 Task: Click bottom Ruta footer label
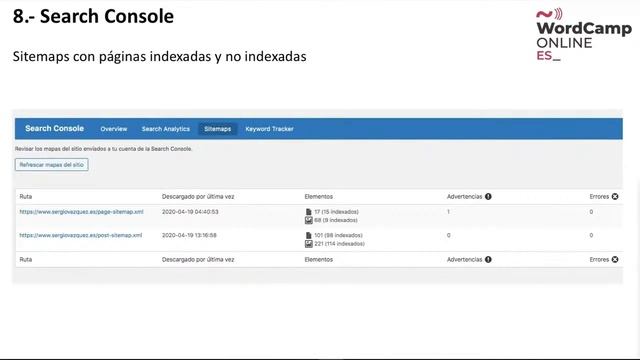point(25,260)
